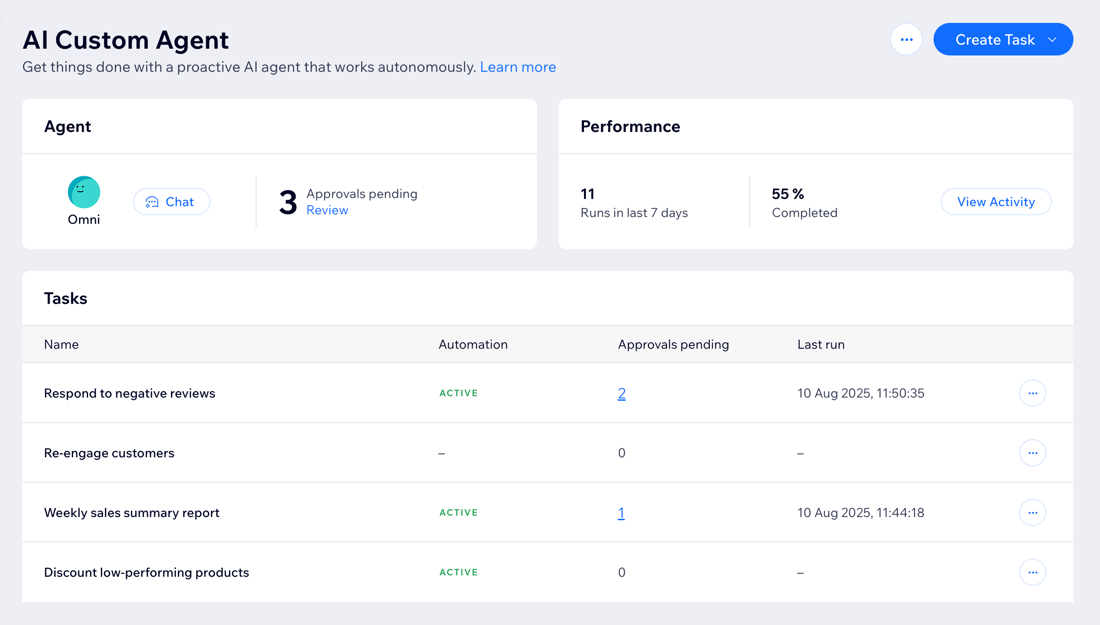Screen dimensions: 1100x625
Task: Click the View Activity button
Action: click(995, 202)
